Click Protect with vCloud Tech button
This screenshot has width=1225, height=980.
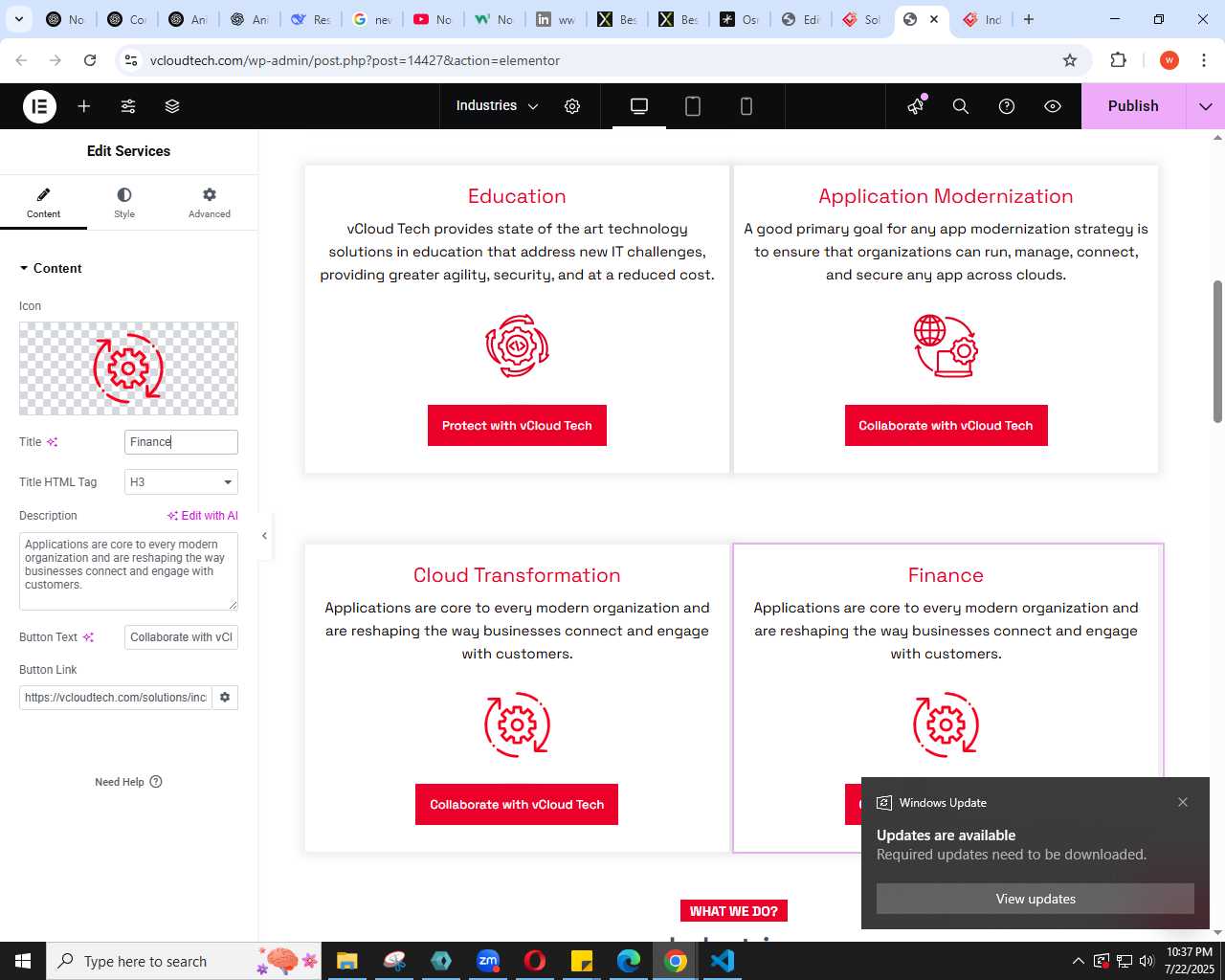(517, 426)
